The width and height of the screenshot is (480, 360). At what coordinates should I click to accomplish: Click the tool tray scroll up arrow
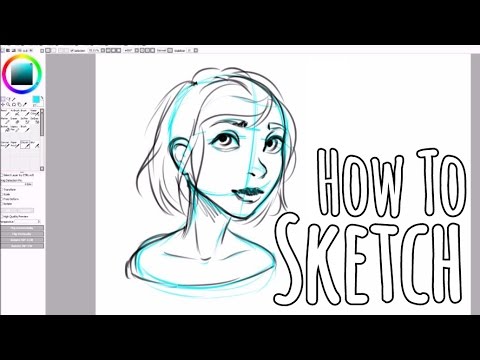tap(42, 111)
